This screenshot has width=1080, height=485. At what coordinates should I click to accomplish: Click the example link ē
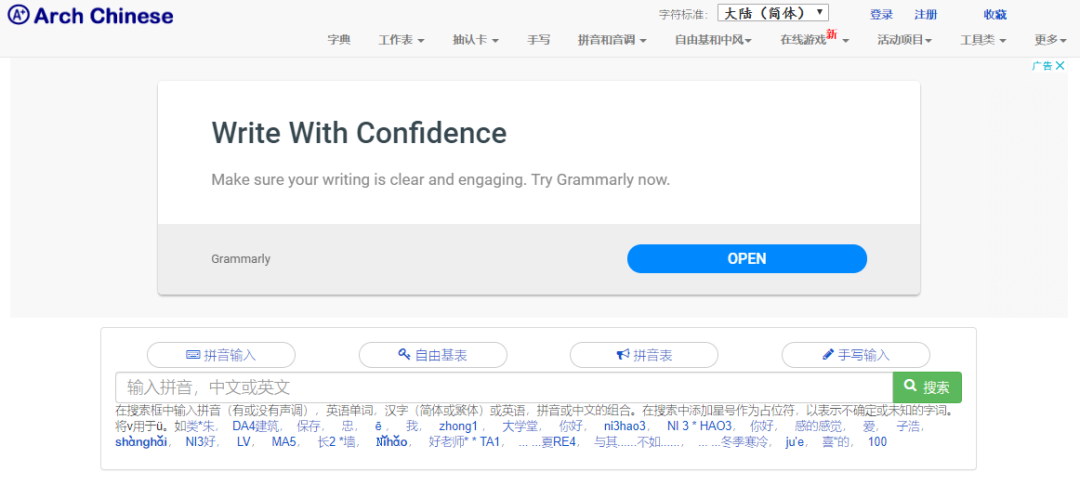click(x=378, y=426)
